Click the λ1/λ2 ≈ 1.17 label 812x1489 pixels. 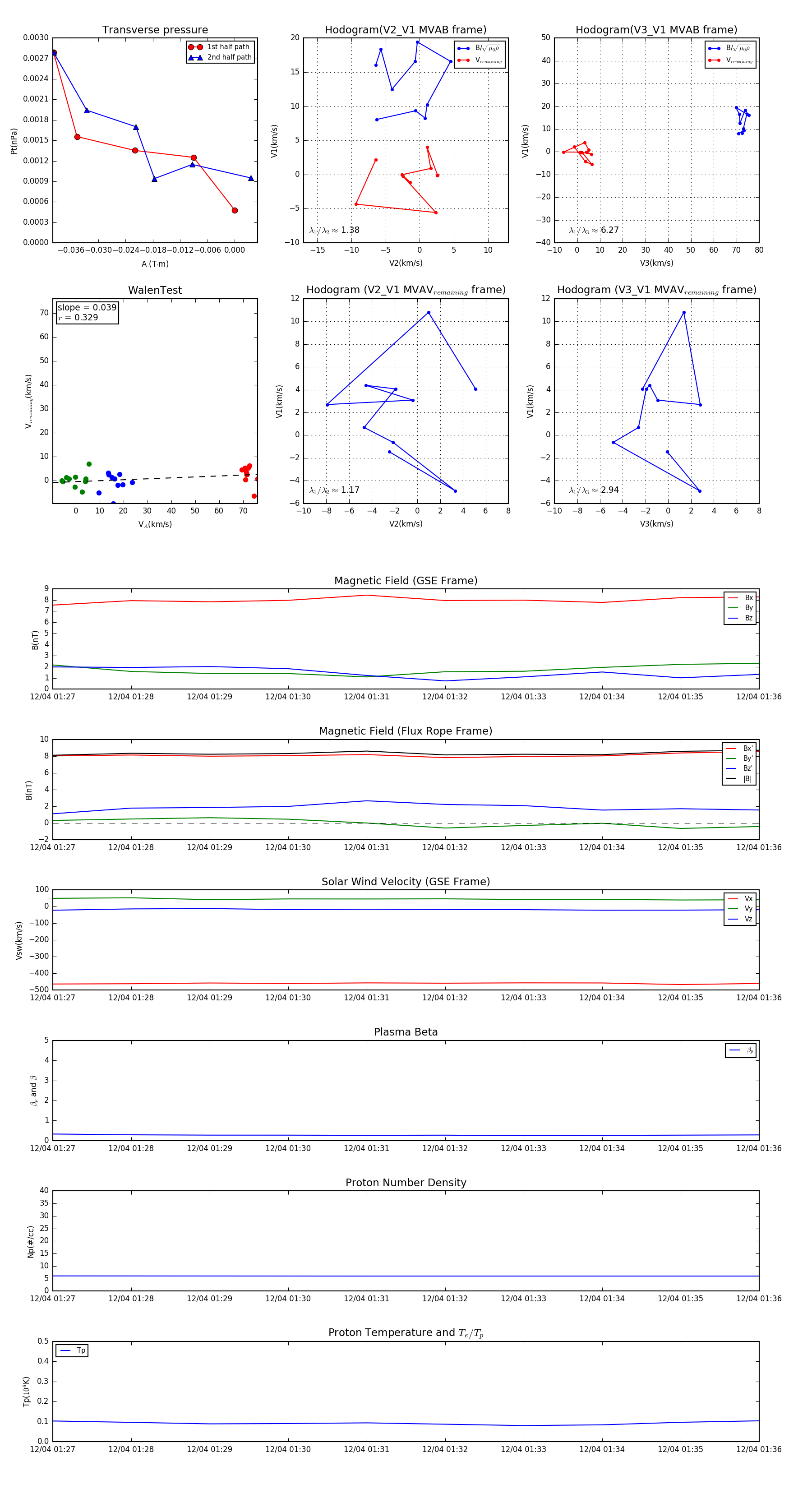[x=334, y=490]
